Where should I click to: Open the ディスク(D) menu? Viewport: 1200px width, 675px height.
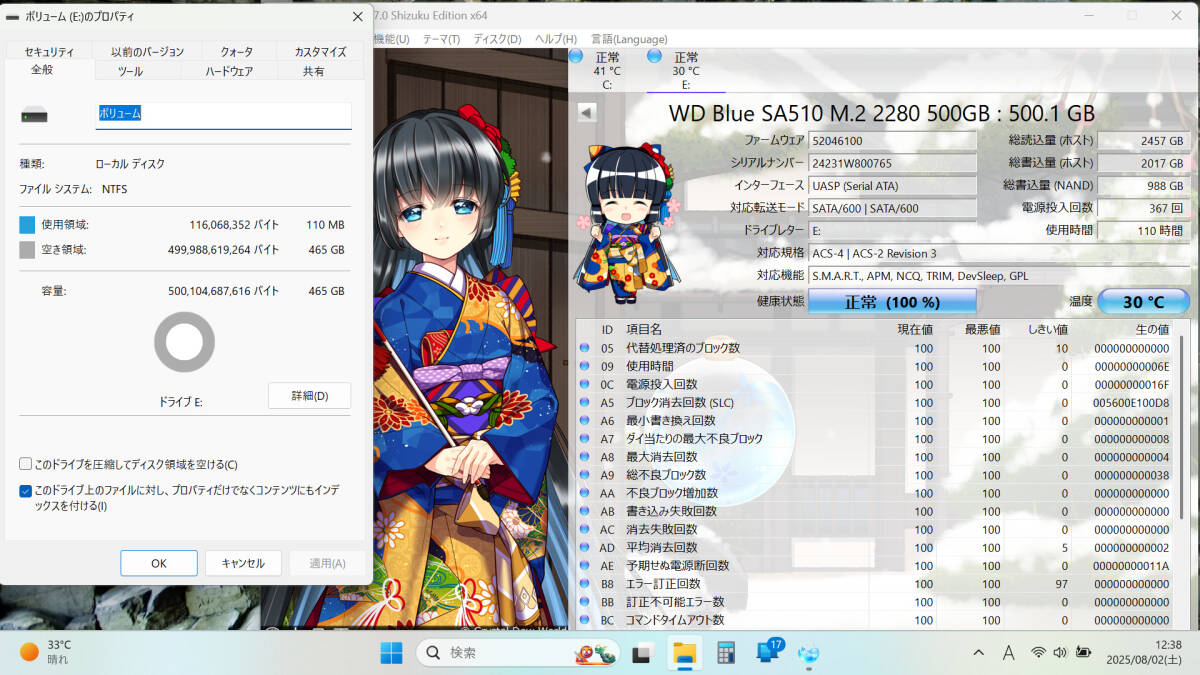point(497,39)
